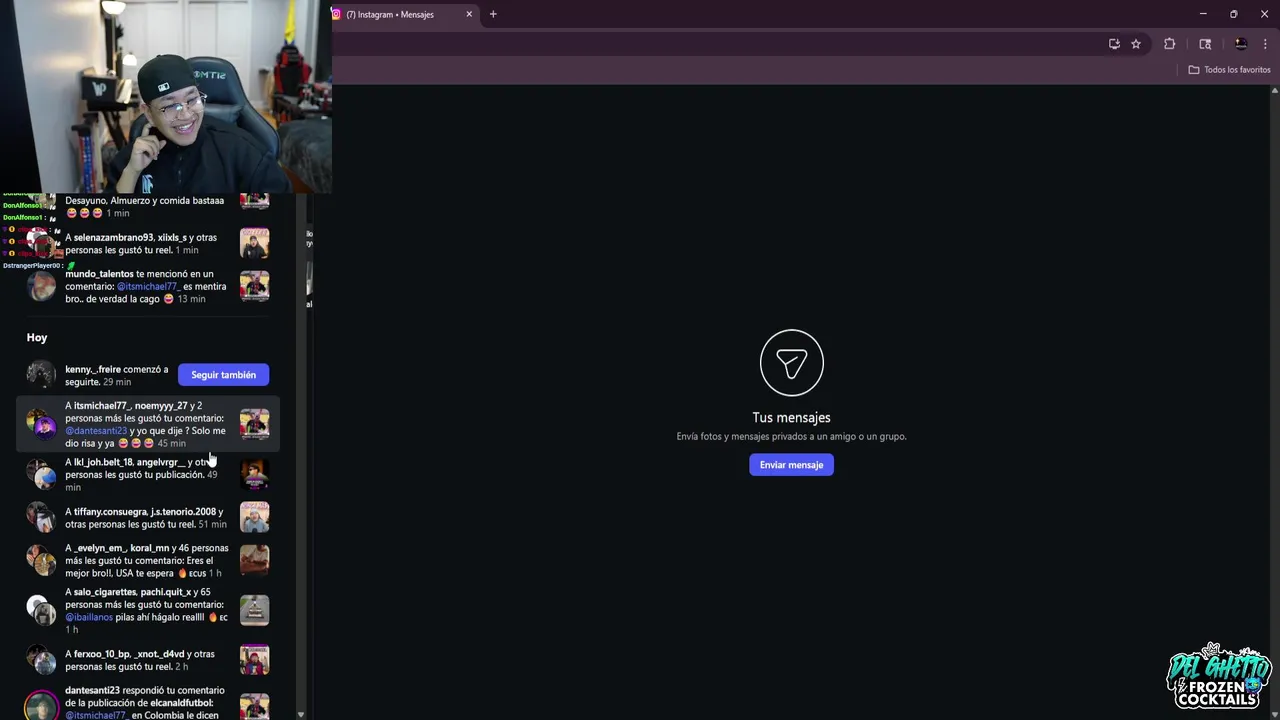Open angelvrgr__ username link
1280x720 pixels.
pos(160,462)
